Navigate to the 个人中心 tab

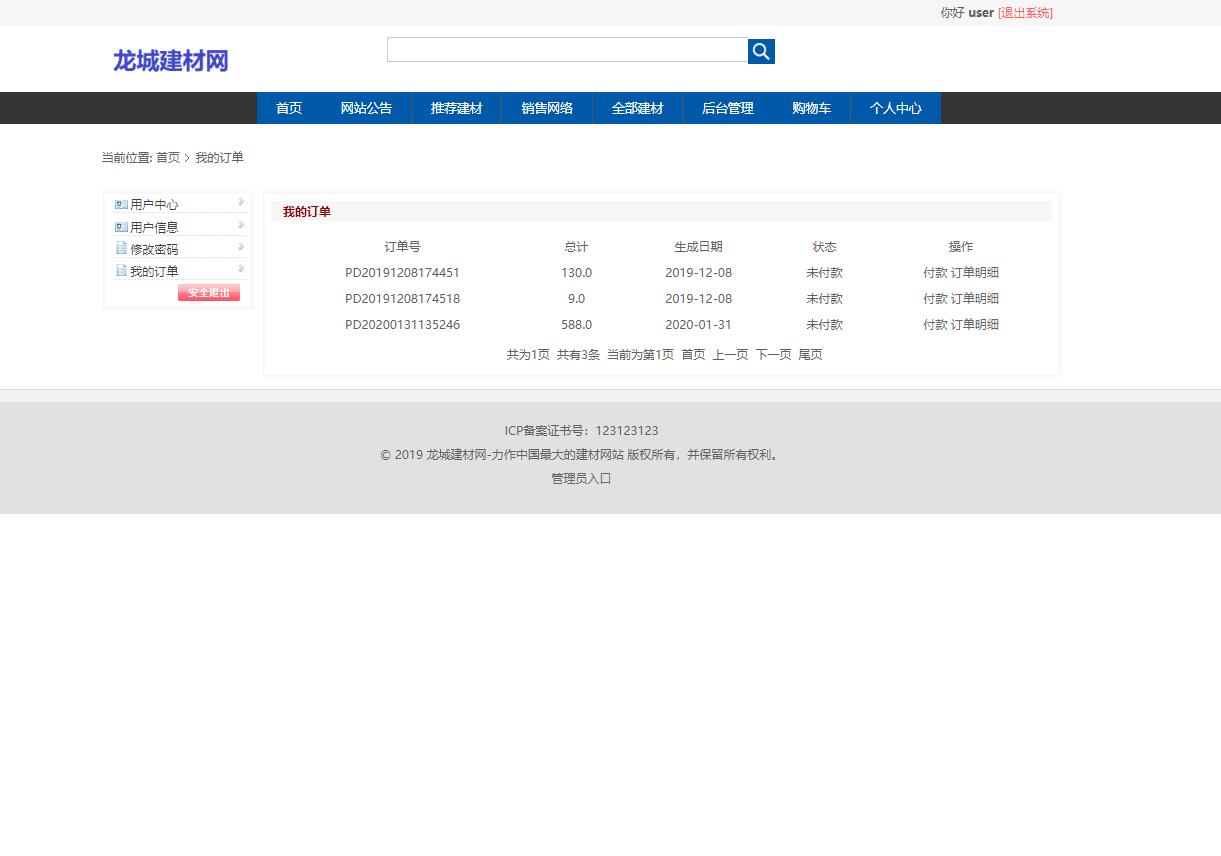(x=895, y=108)
